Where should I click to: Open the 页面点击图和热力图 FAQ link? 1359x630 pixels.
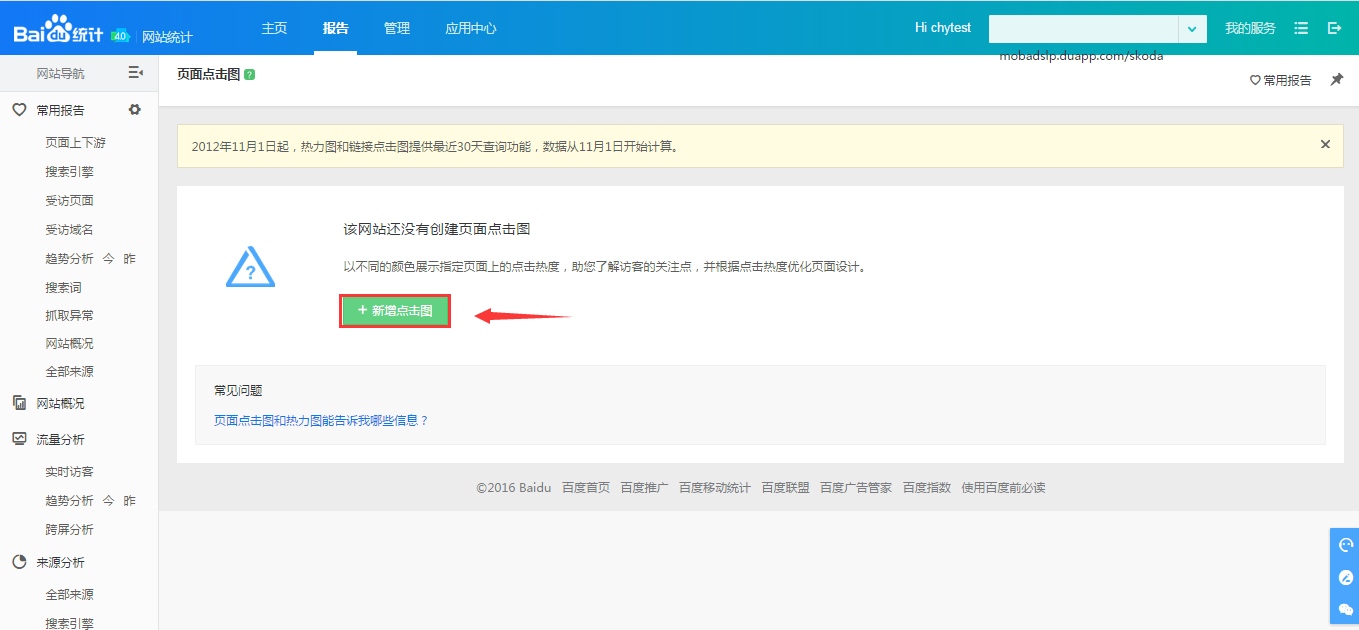(x=321, y=421)
